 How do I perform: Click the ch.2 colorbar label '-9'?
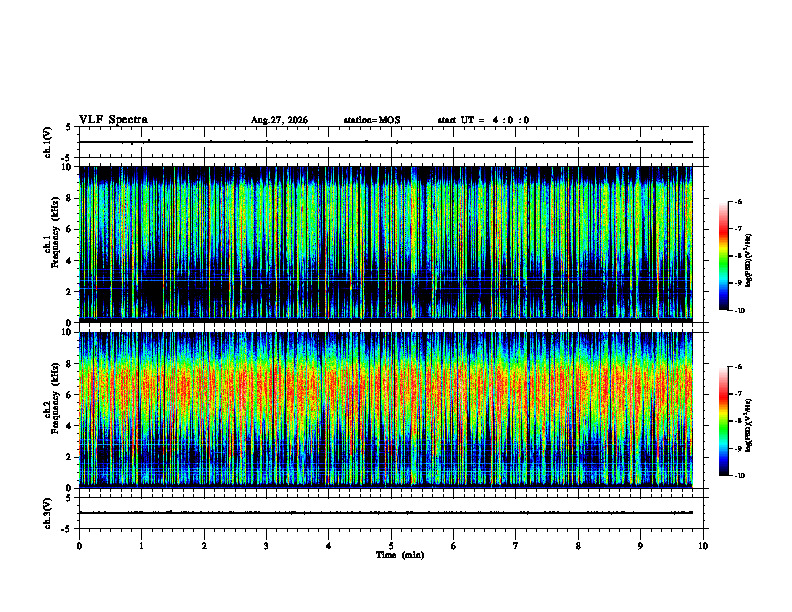coord(738,448)
